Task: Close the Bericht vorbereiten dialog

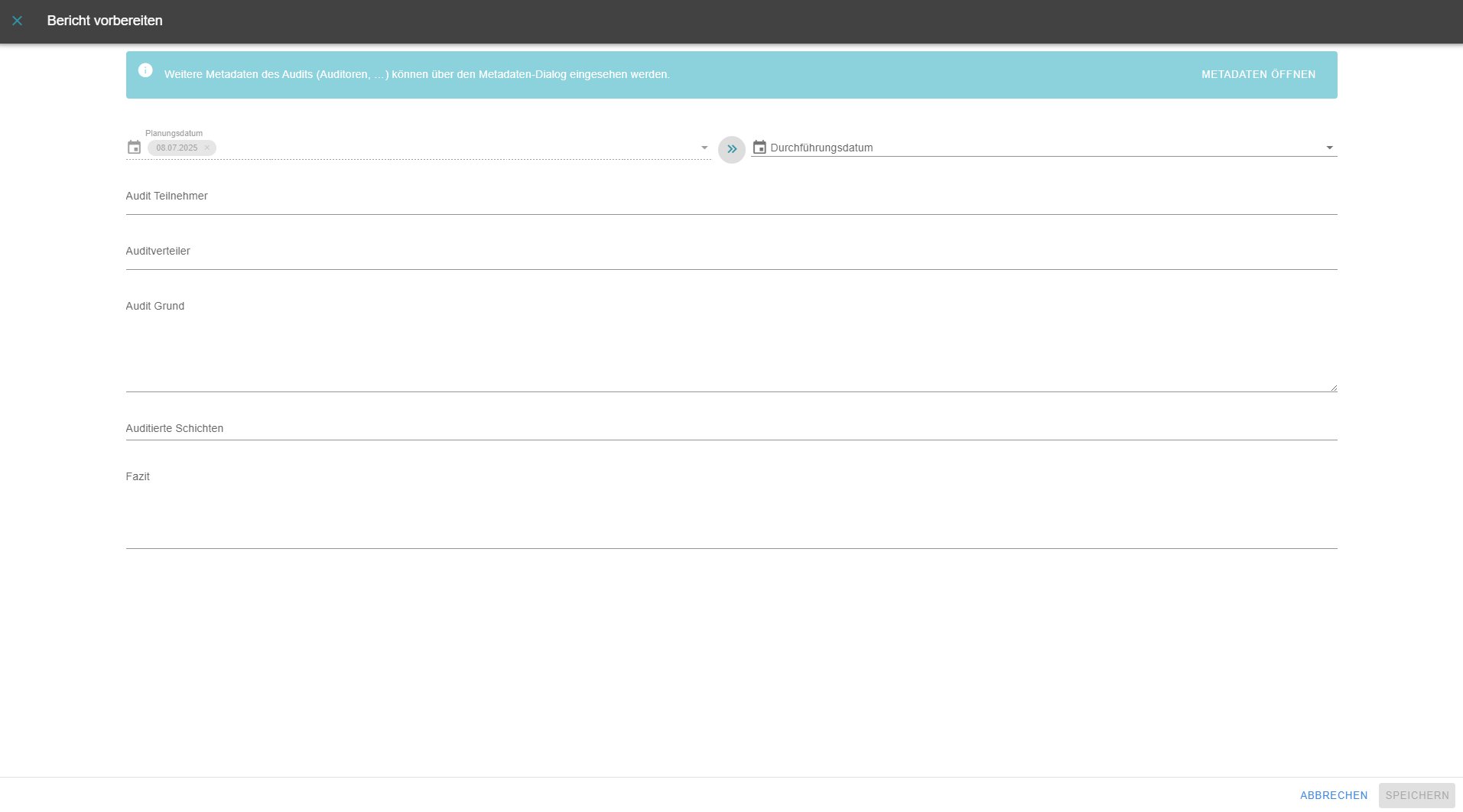Action: (17, 21)
